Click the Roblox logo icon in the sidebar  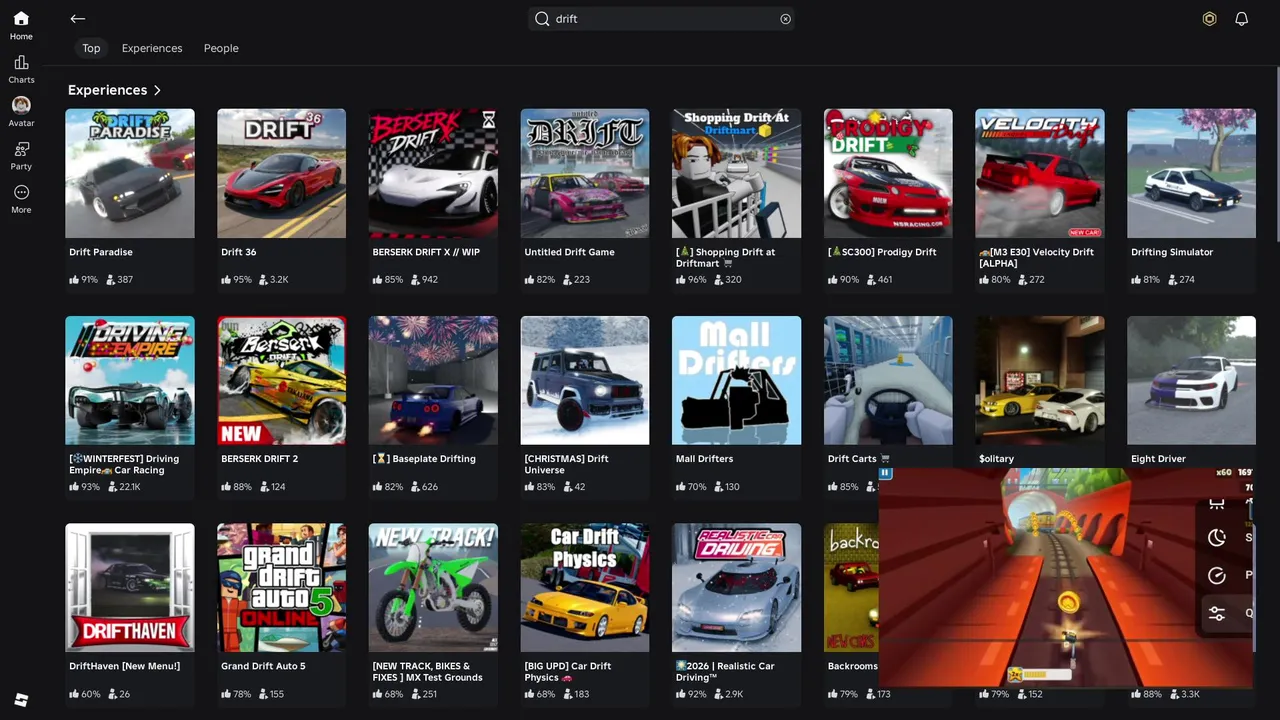pyautogui.click(x=21, y=700)
